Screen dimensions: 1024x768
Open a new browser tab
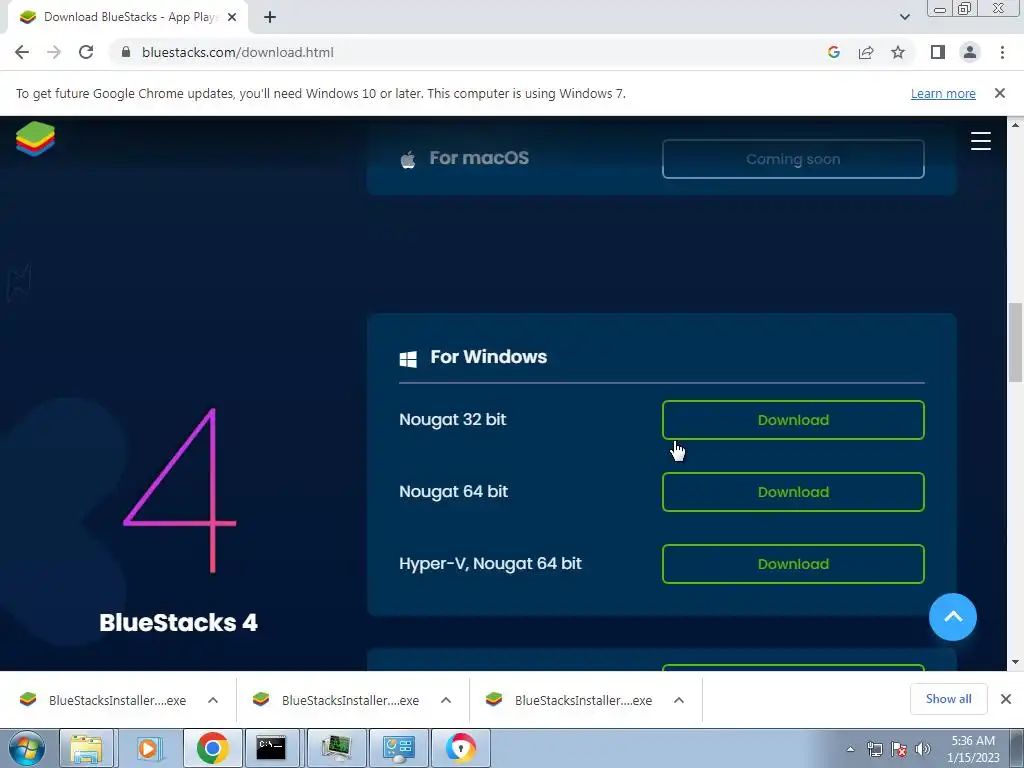pos(270,17)
